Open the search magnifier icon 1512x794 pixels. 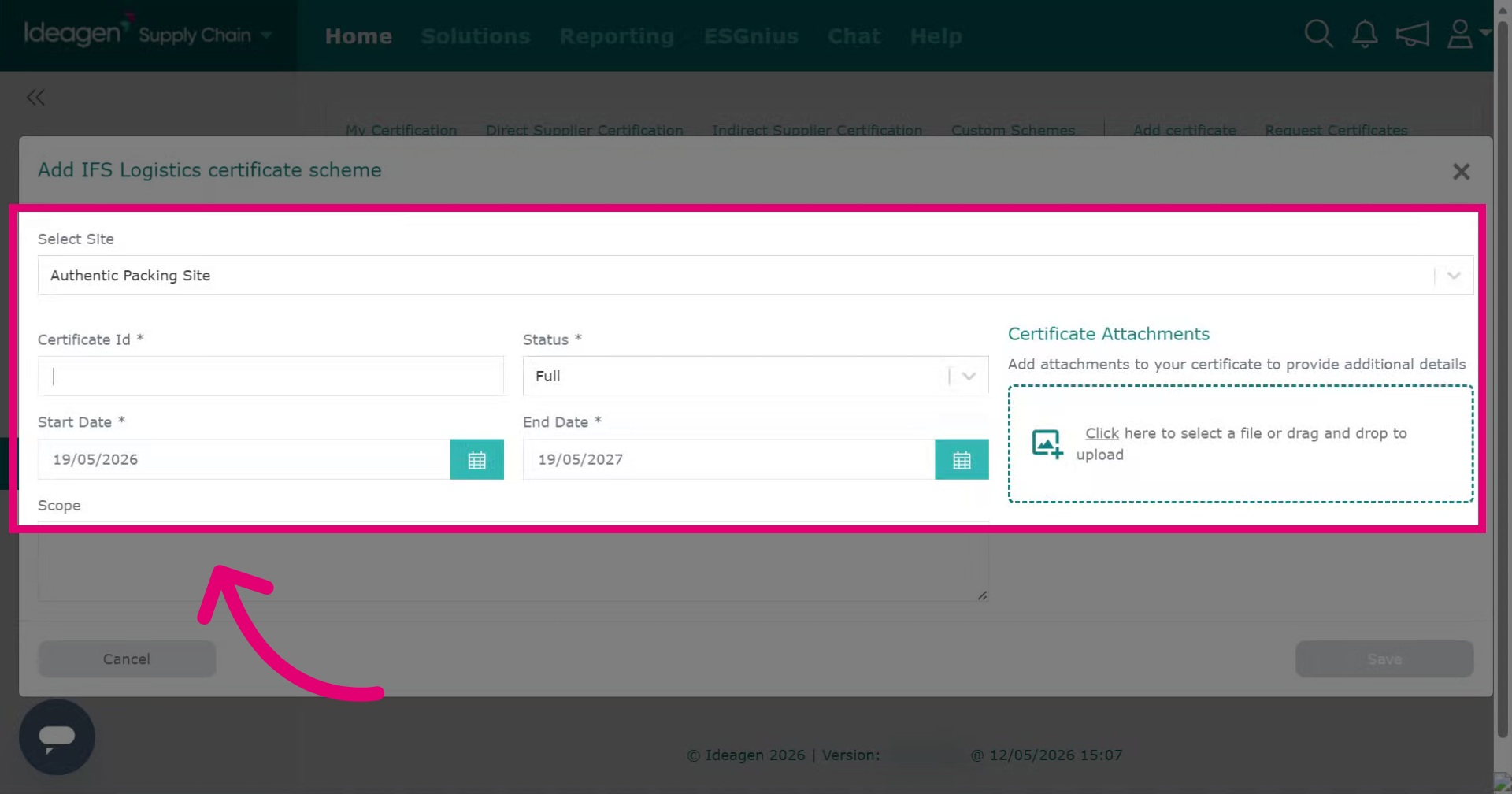coord(1318,35)
